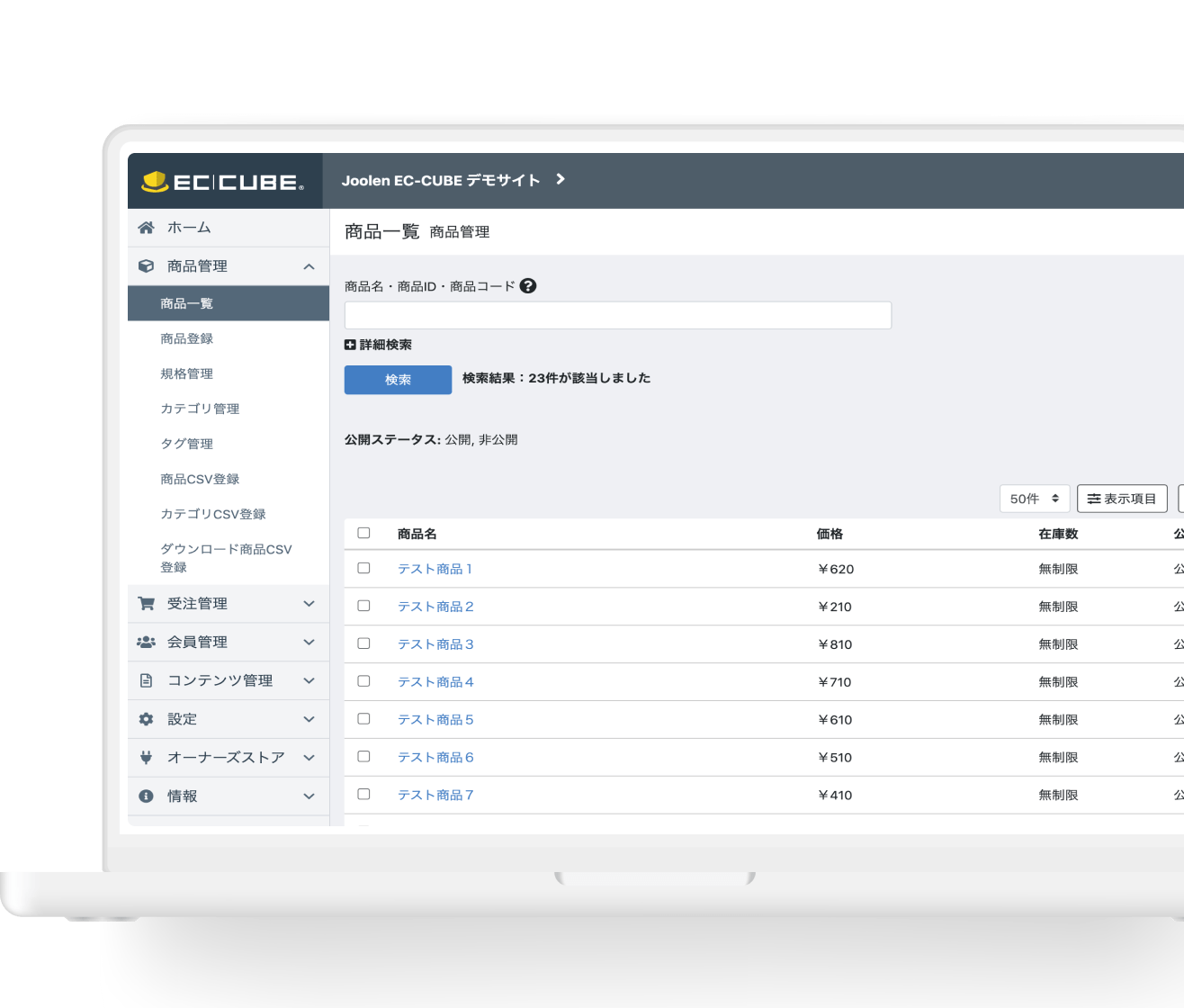Click the 価格 column header
This screenshot has height=1008, width=1184.
tap(830, 534)
